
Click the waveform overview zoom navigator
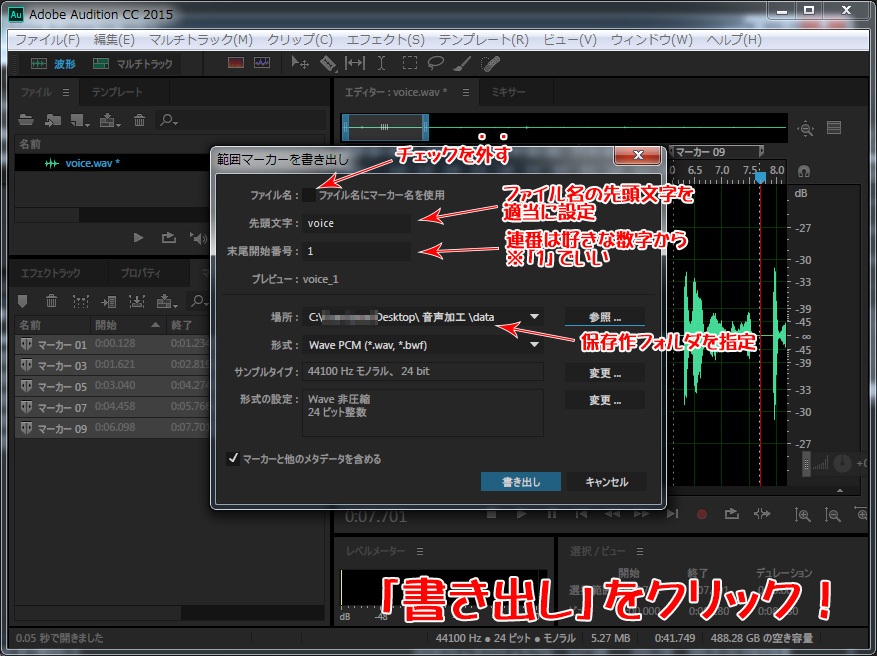click(385, 127)
